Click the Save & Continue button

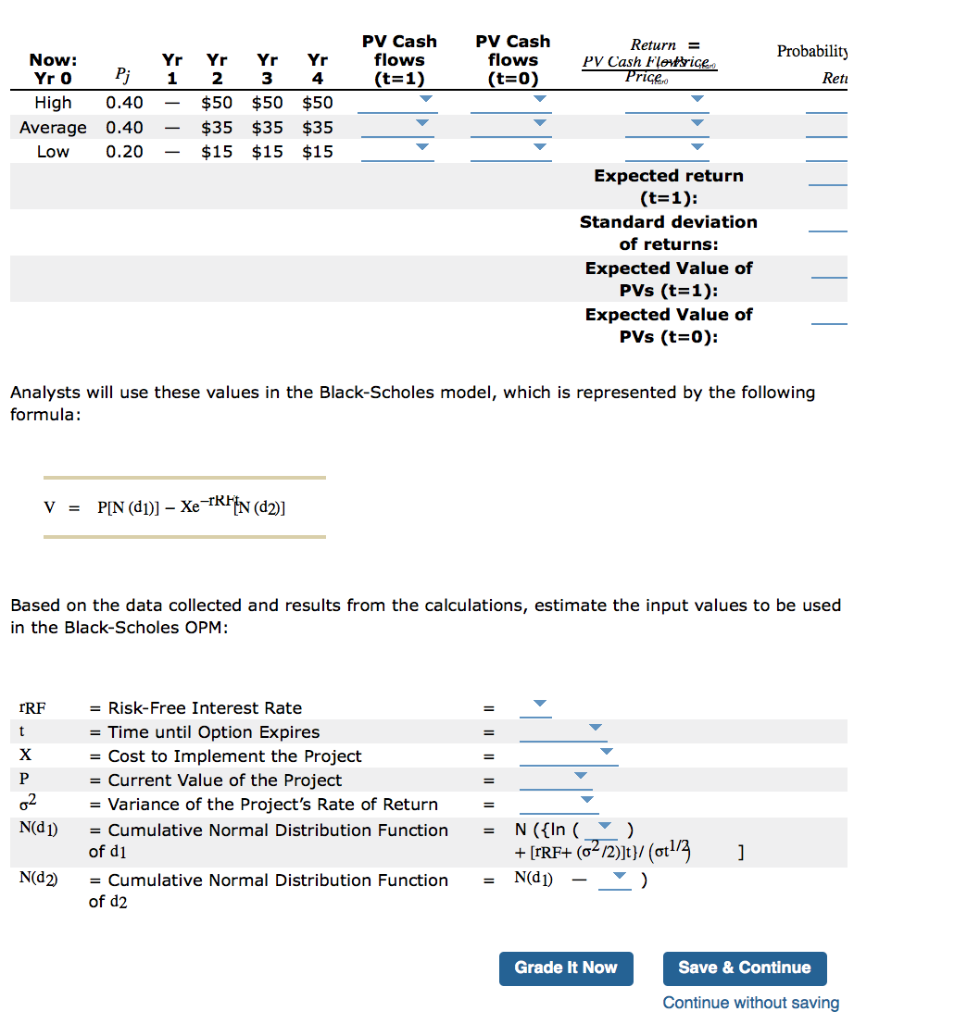[744, 968]
